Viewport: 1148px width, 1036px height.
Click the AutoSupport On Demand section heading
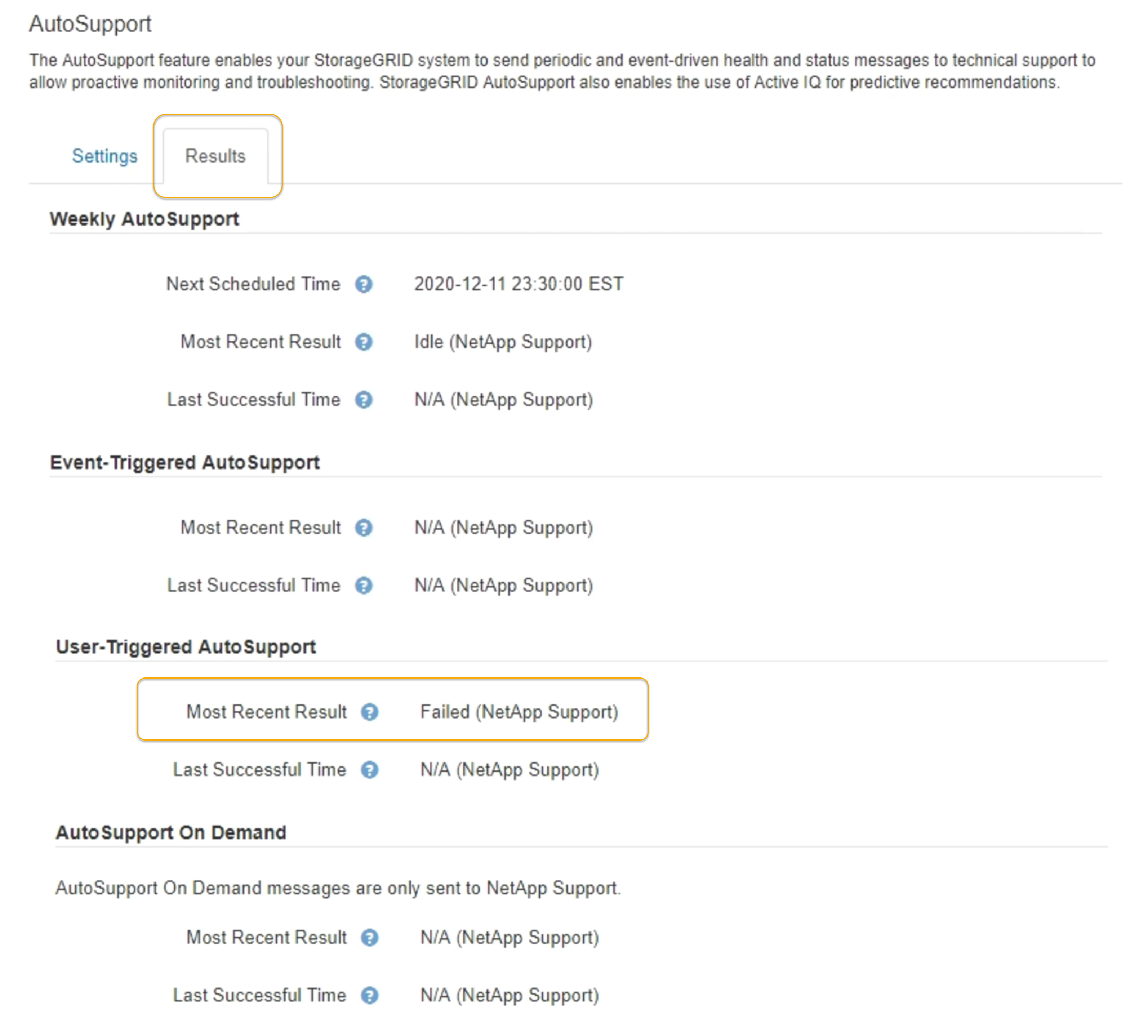[x=171, y=832]
